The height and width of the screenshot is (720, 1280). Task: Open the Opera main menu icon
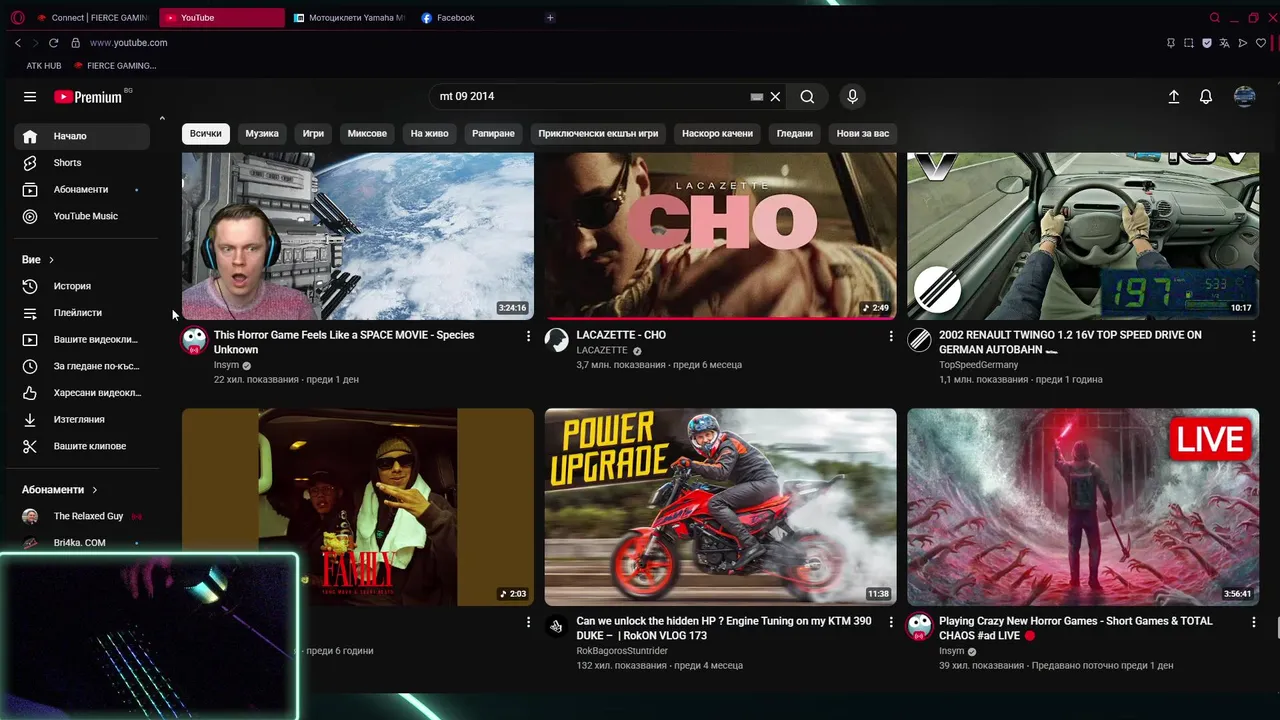(x=17, y=17)
